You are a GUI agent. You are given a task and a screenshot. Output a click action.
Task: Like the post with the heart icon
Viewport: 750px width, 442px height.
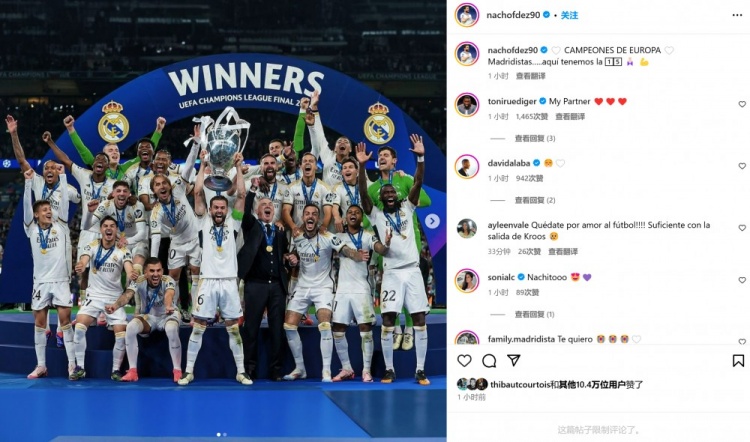464,361
